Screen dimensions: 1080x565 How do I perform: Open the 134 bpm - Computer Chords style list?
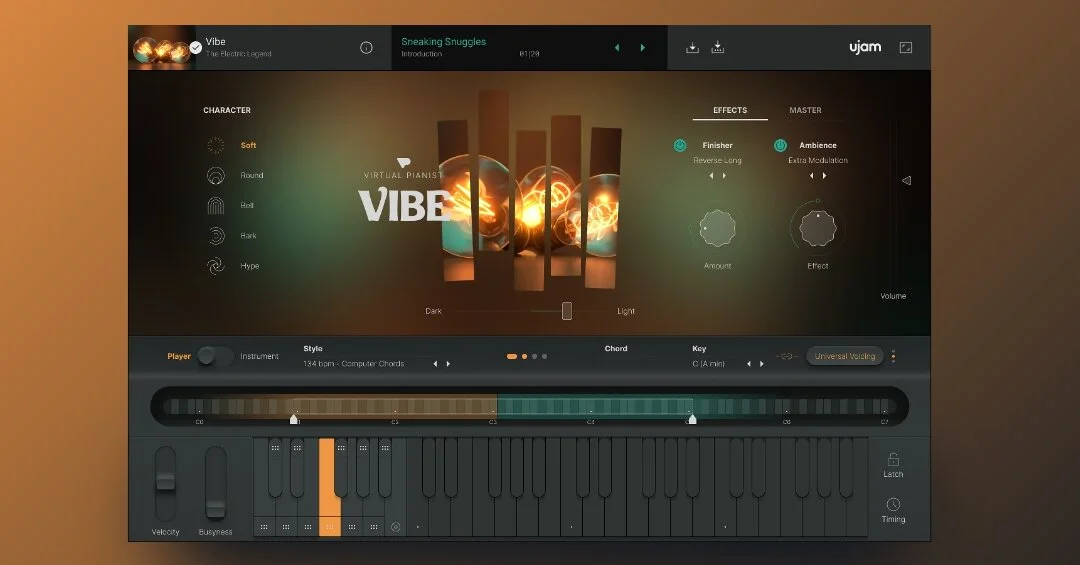(353, 364)
